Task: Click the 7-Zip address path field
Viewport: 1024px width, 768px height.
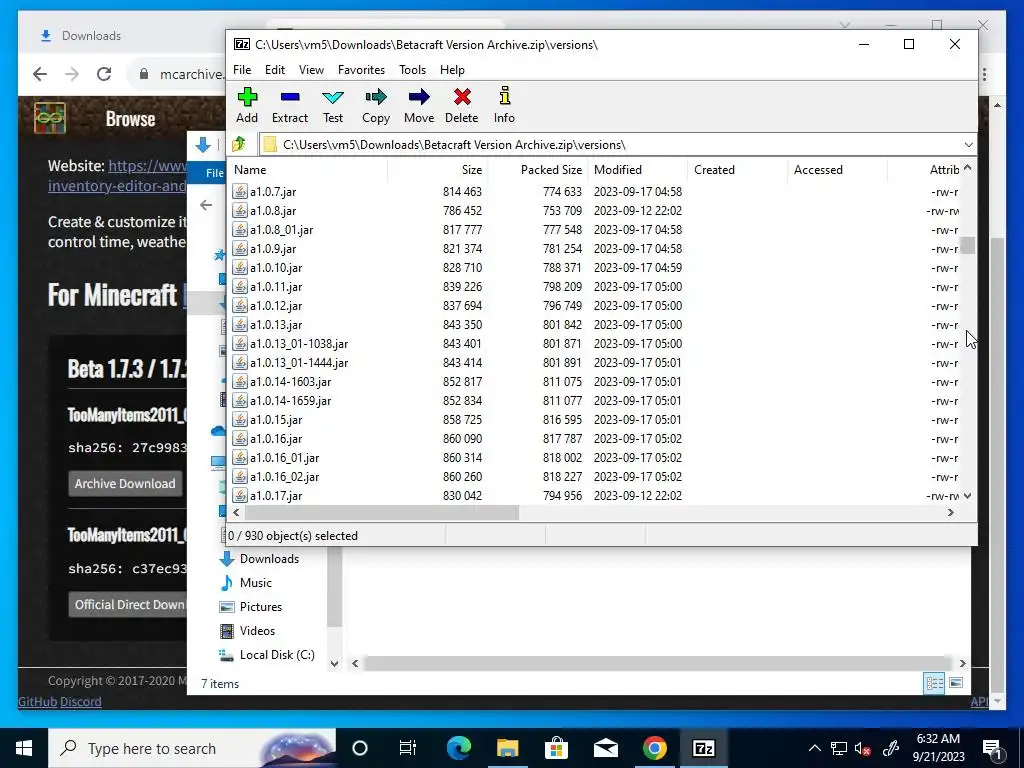Action: pos(611,144)
